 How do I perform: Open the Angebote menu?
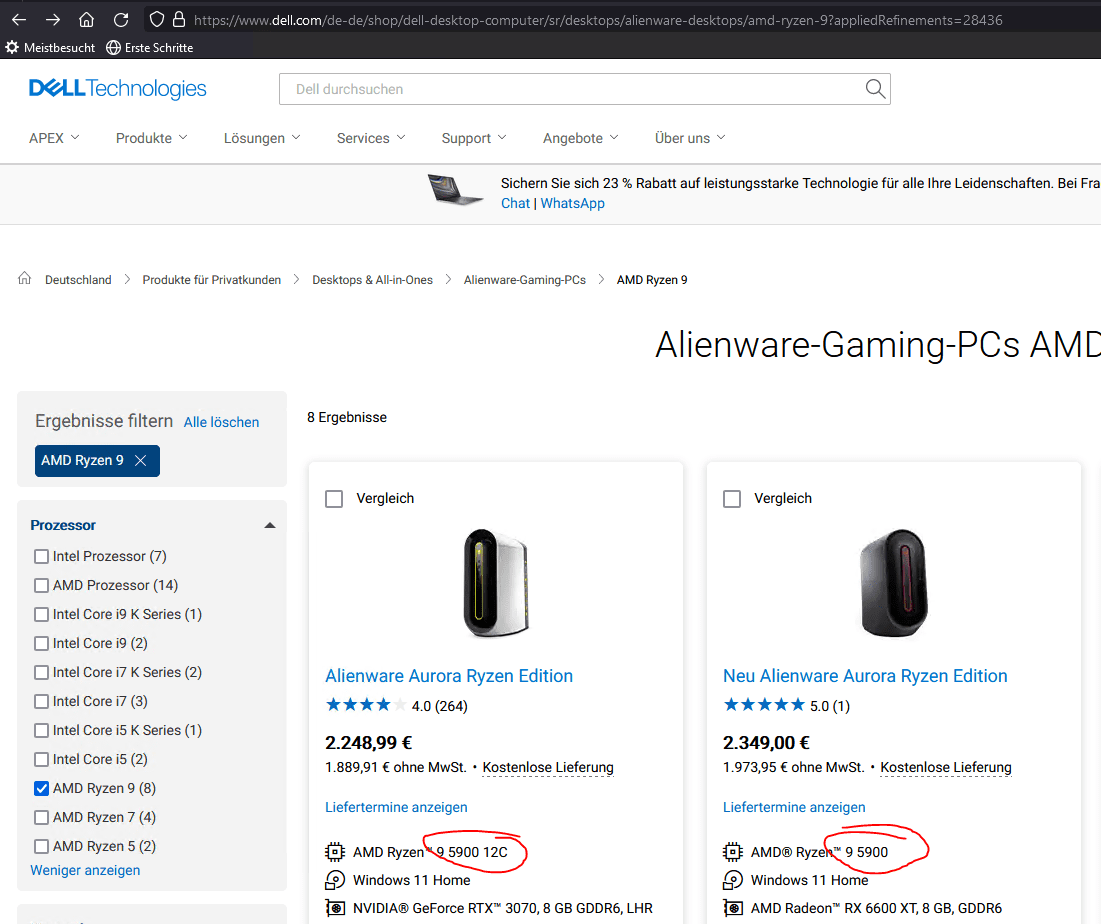[x=580, y=138]
